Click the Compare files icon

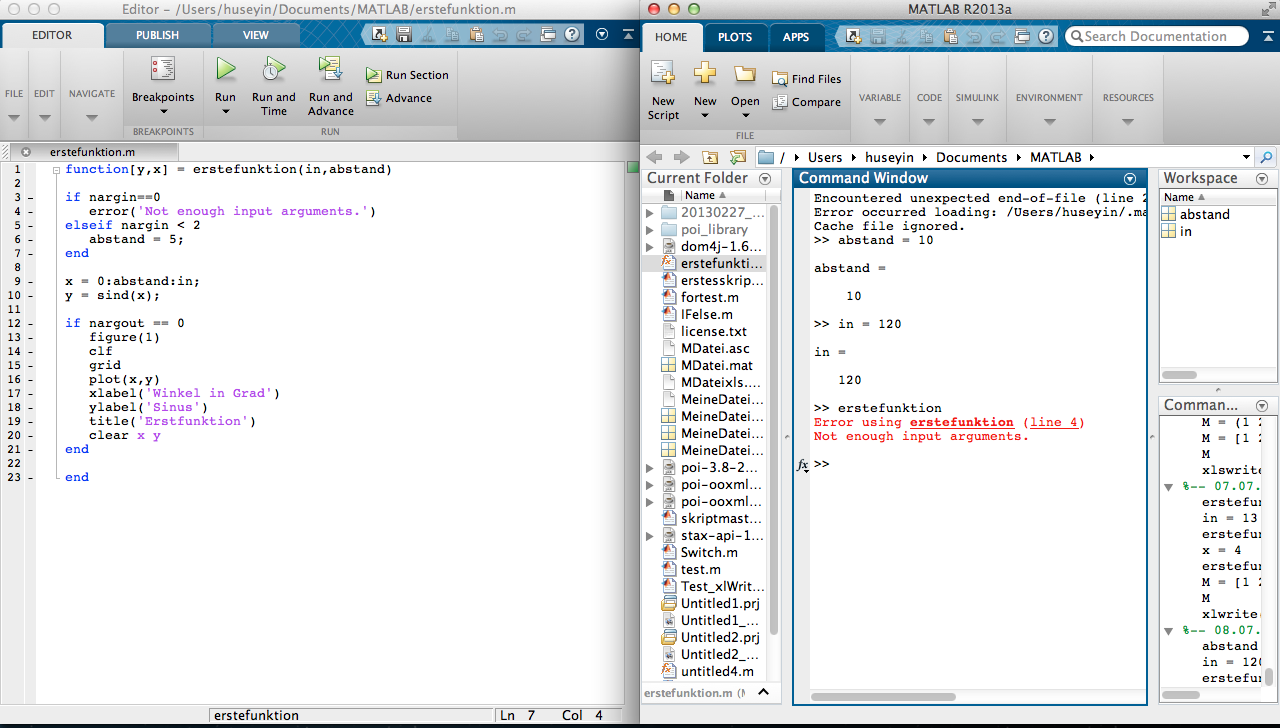tap(780, 102)
